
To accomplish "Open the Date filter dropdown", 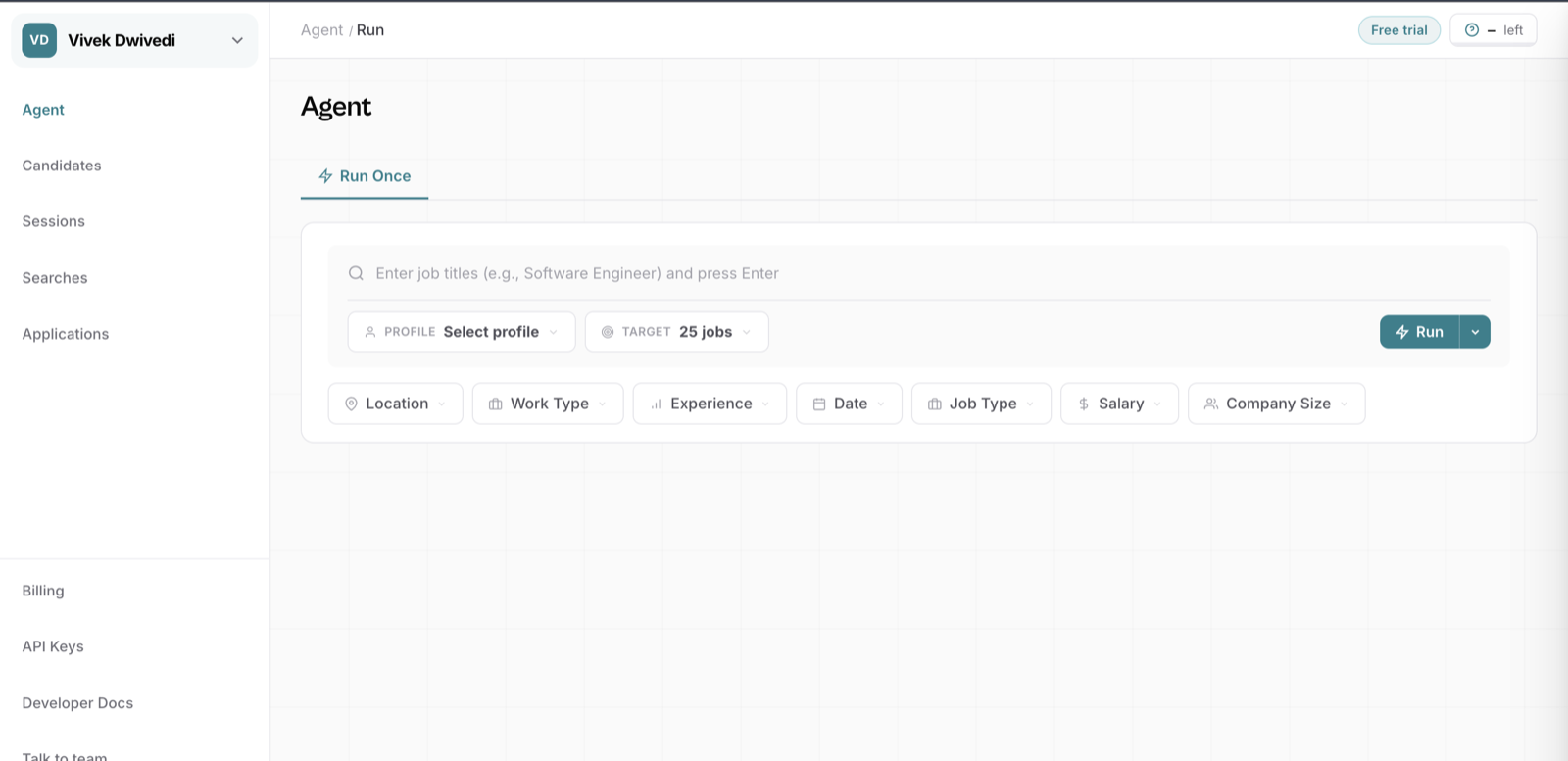I will [x=849, y=404].
